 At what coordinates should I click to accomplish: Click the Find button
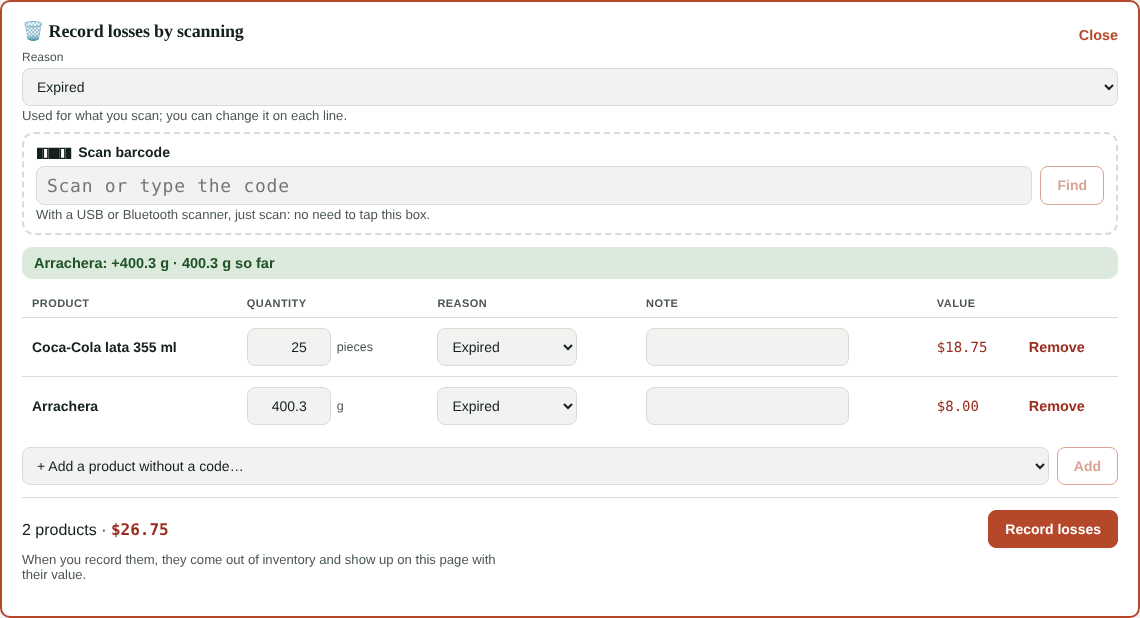pos(1072,185)
